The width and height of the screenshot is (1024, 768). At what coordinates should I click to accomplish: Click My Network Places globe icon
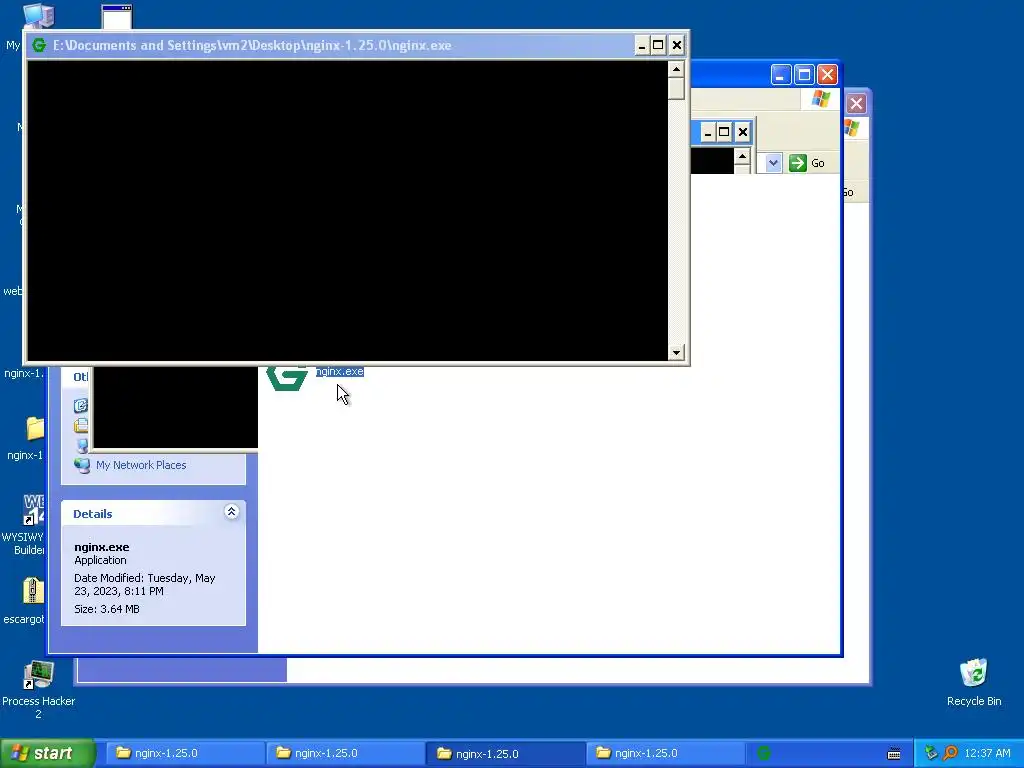[82, 465]
